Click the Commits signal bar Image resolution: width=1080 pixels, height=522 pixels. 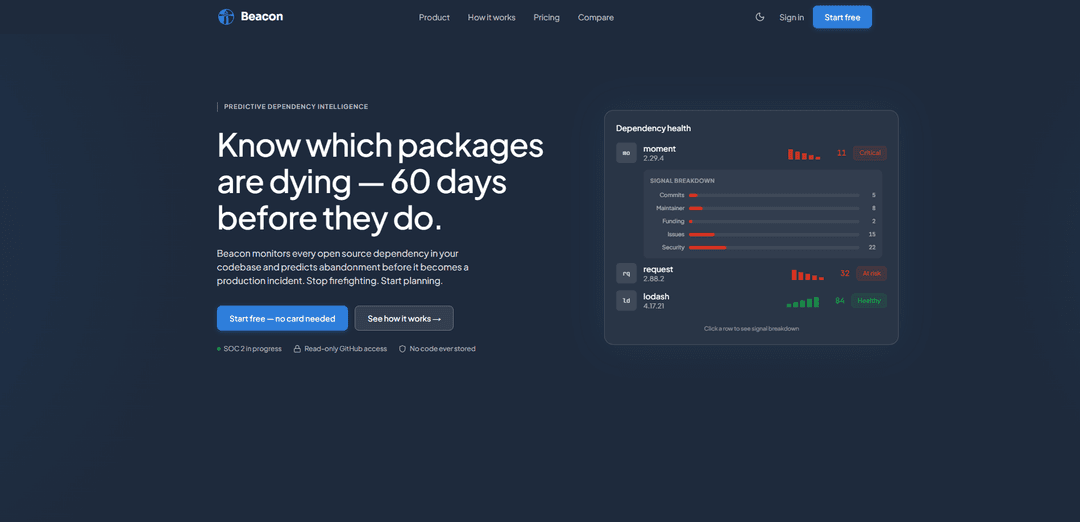(x=774, y=196)
